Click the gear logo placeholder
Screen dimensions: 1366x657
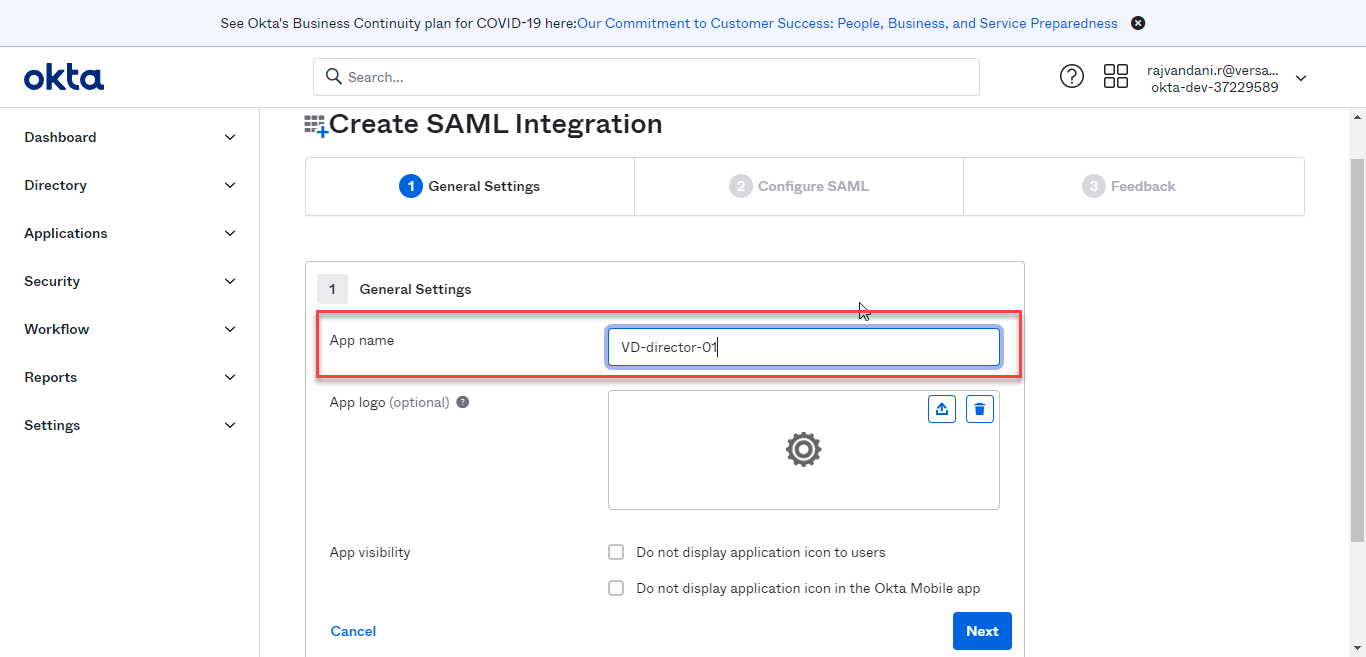tap(803, 450)
